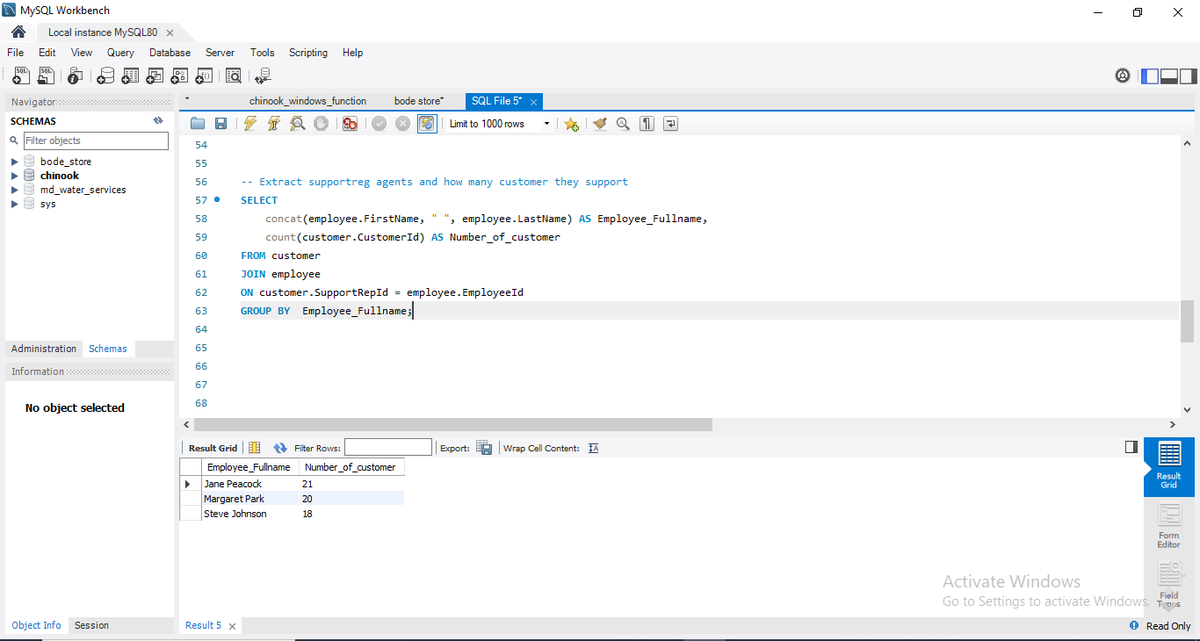Create a new schema toolbar icon
The image size is (1200, 641).
click(107, 75)
